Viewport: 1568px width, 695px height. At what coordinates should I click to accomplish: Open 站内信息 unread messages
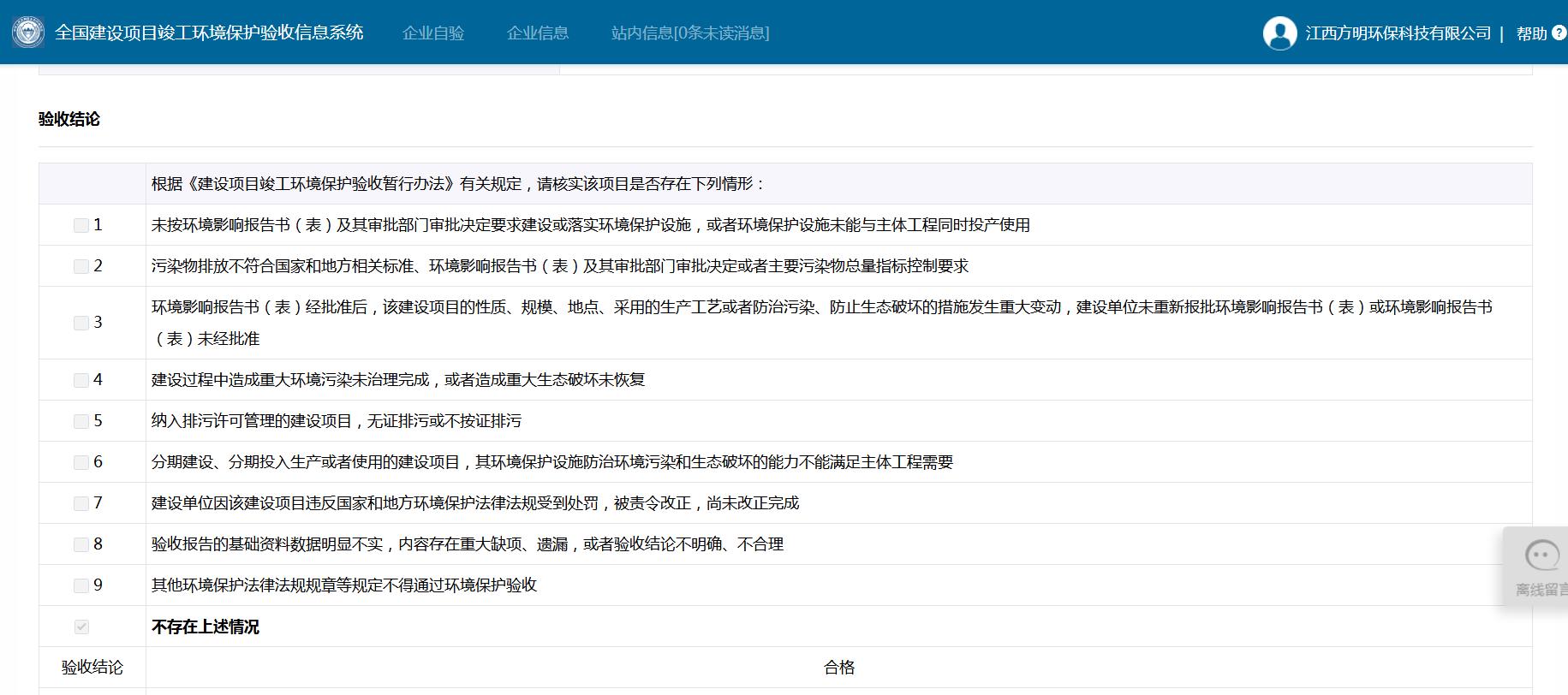(690, 33)
